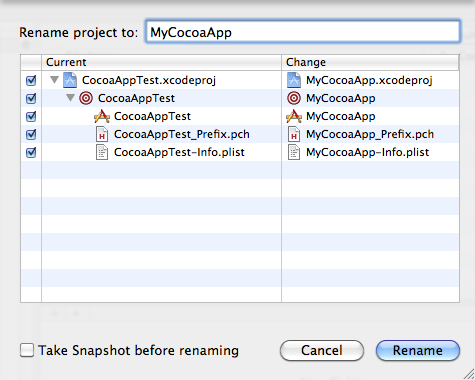Screen dimensions: 475x380
Task: Click the CocoaAppTest.xcodeproj project file icon
Action: (70, 80)
